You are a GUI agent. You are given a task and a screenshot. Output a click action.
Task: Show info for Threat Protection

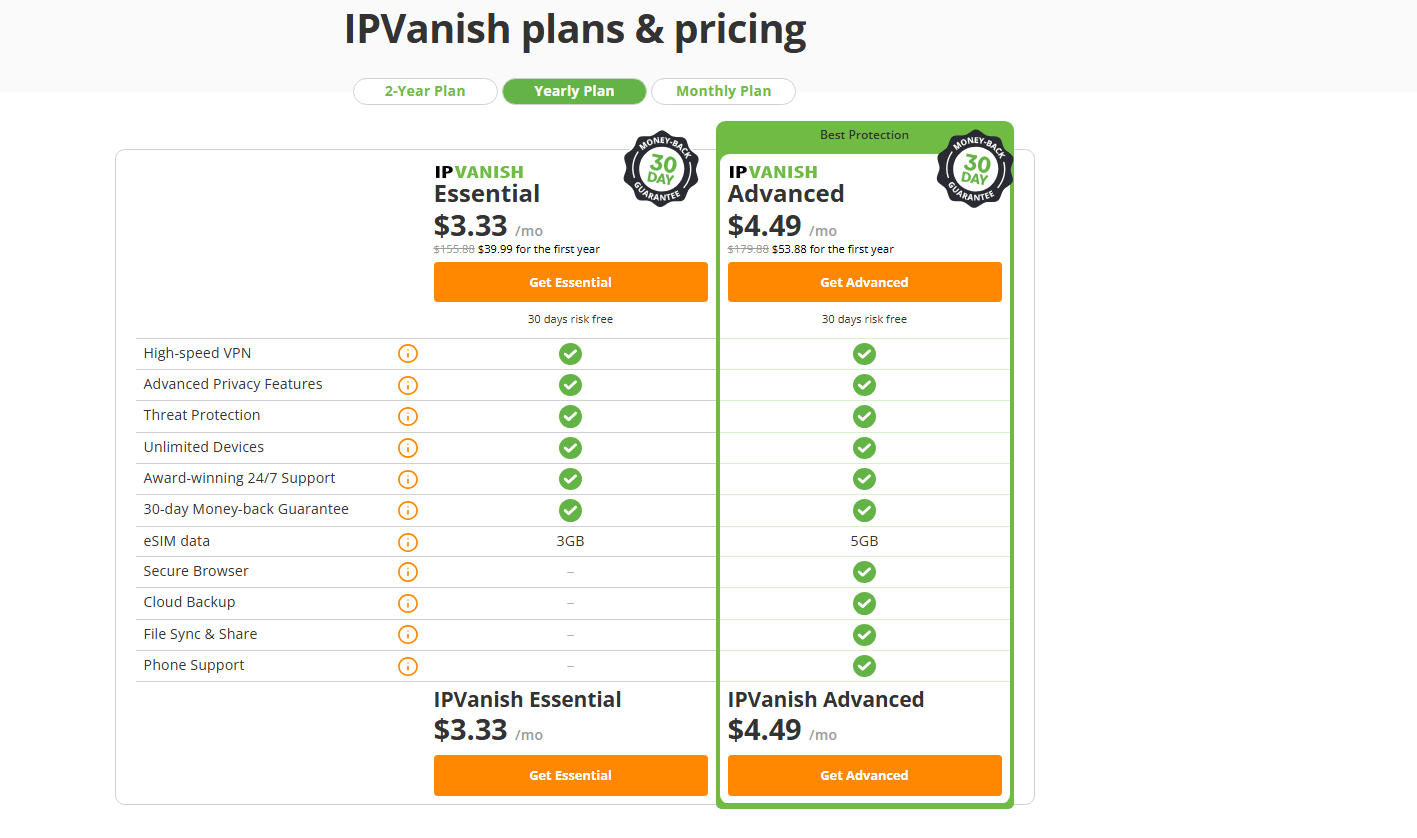point(408,416)
